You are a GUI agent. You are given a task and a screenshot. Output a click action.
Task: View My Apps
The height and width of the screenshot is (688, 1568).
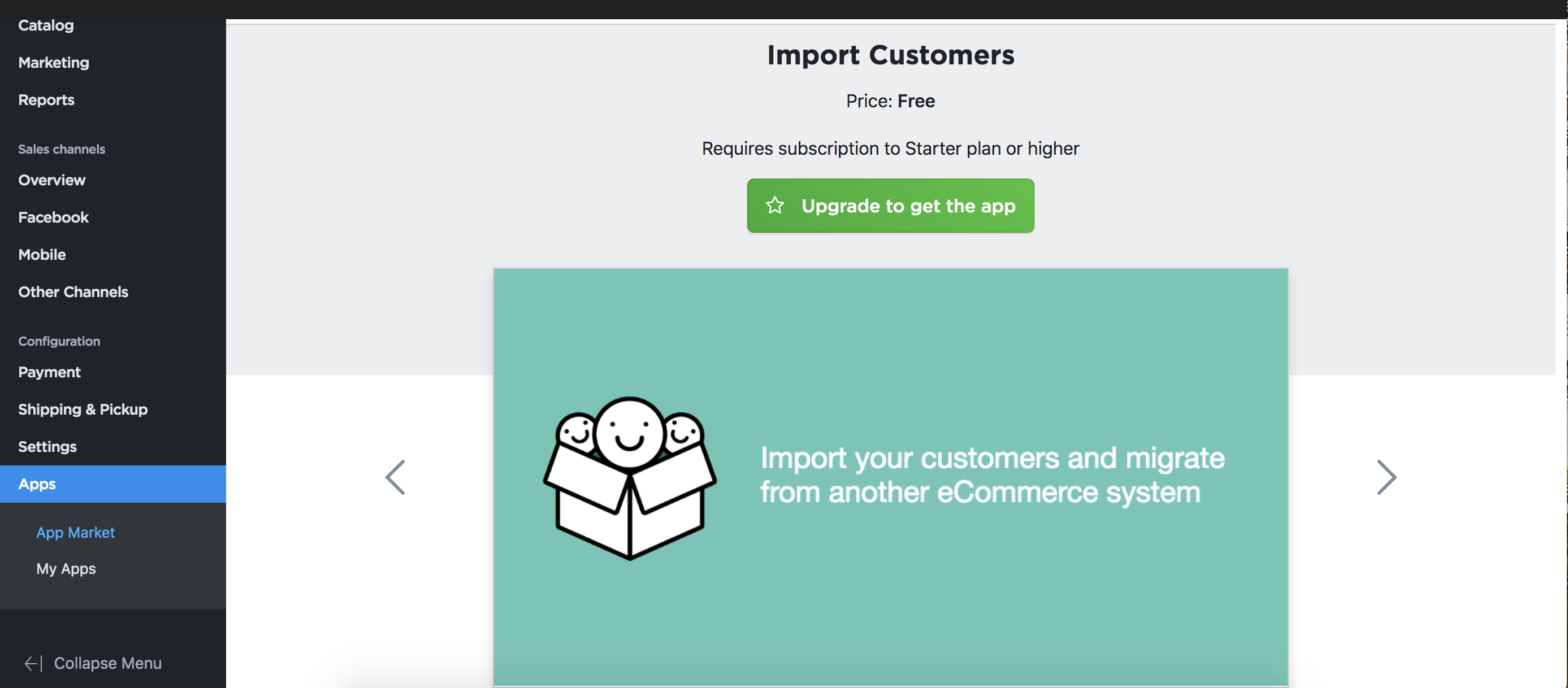click(66, 569)
